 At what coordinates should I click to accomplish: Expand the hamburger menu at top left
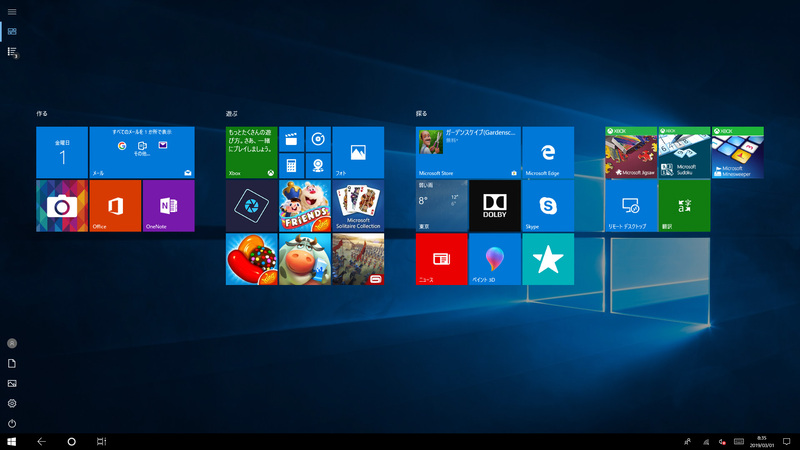pos(12,12)
